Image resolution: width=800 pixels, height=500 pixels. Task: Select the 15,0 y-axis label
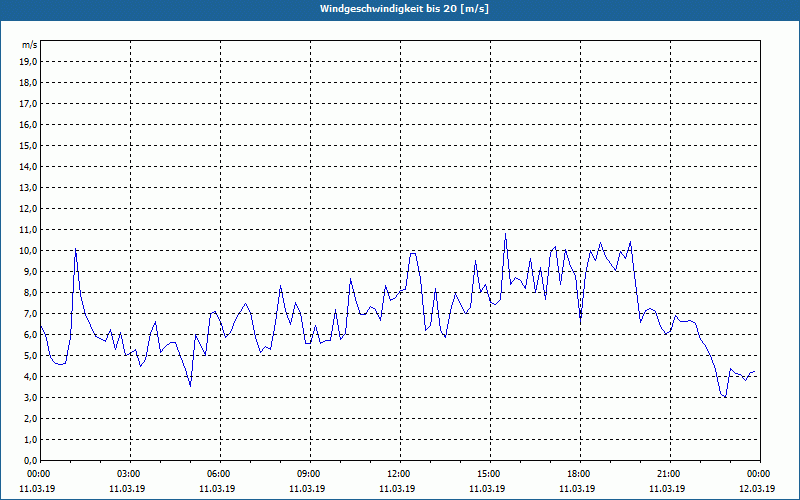pos(28,145)
